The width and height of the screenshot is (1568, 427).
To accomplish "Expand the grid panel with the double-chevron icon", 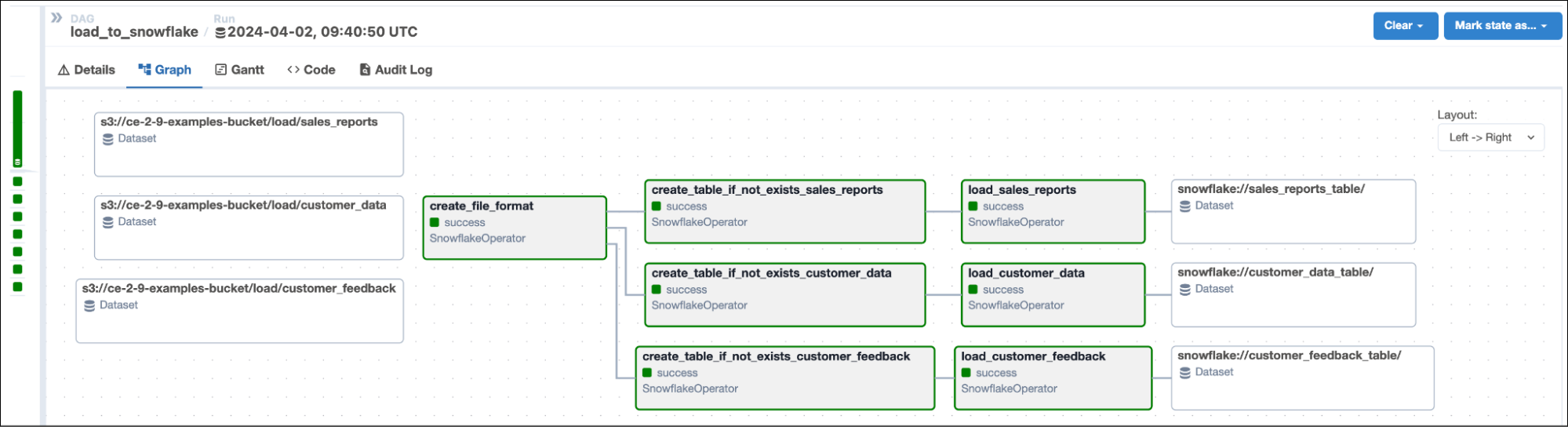I will click(x=56, y=17).
